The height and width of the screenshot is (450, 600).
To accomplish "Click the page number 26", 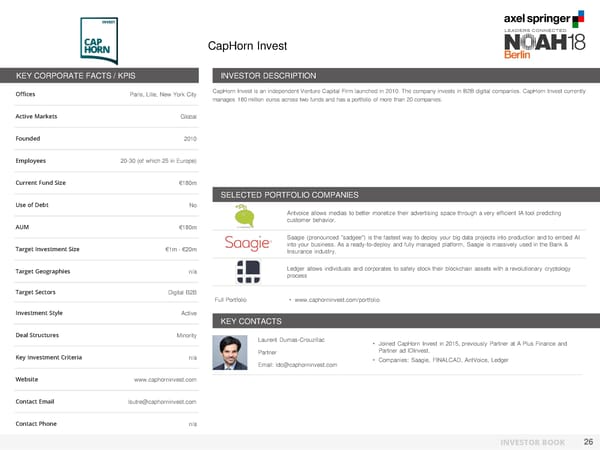I will tap(588, 441).
